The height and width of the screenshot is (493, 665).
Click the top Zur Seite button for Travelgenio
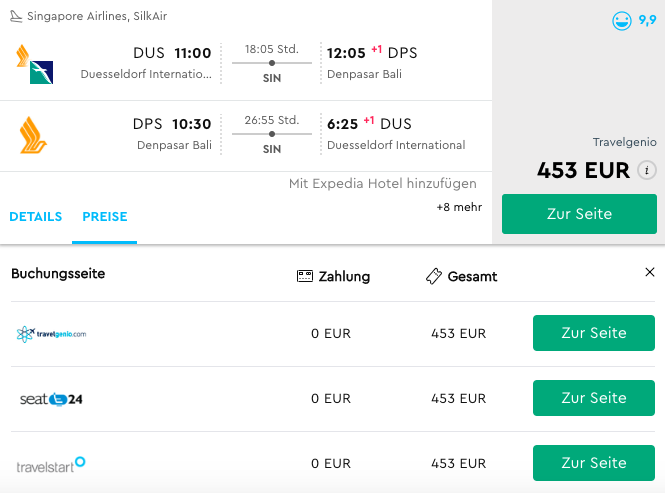[x=579, y=214]
